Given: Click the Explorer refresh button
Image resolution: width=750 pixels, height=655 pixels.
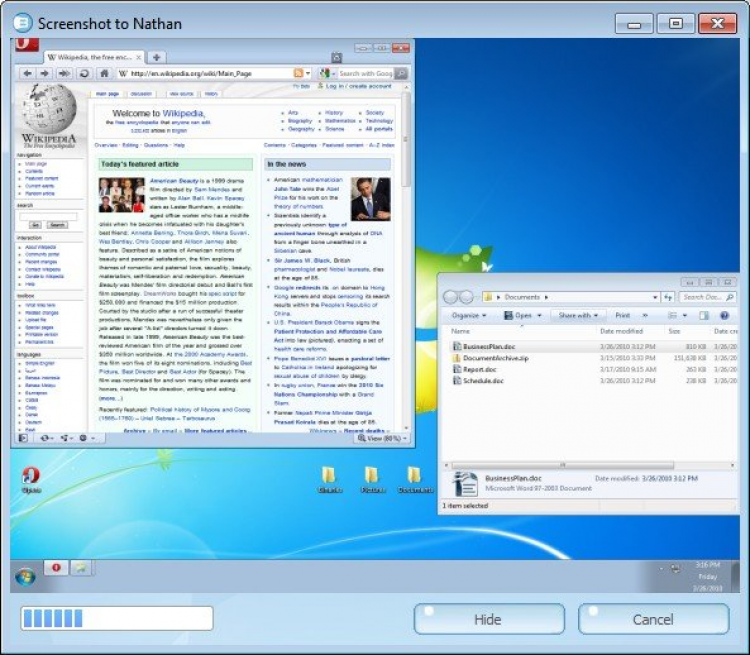Looking at the screenshot, I should (x=668, y=297).
